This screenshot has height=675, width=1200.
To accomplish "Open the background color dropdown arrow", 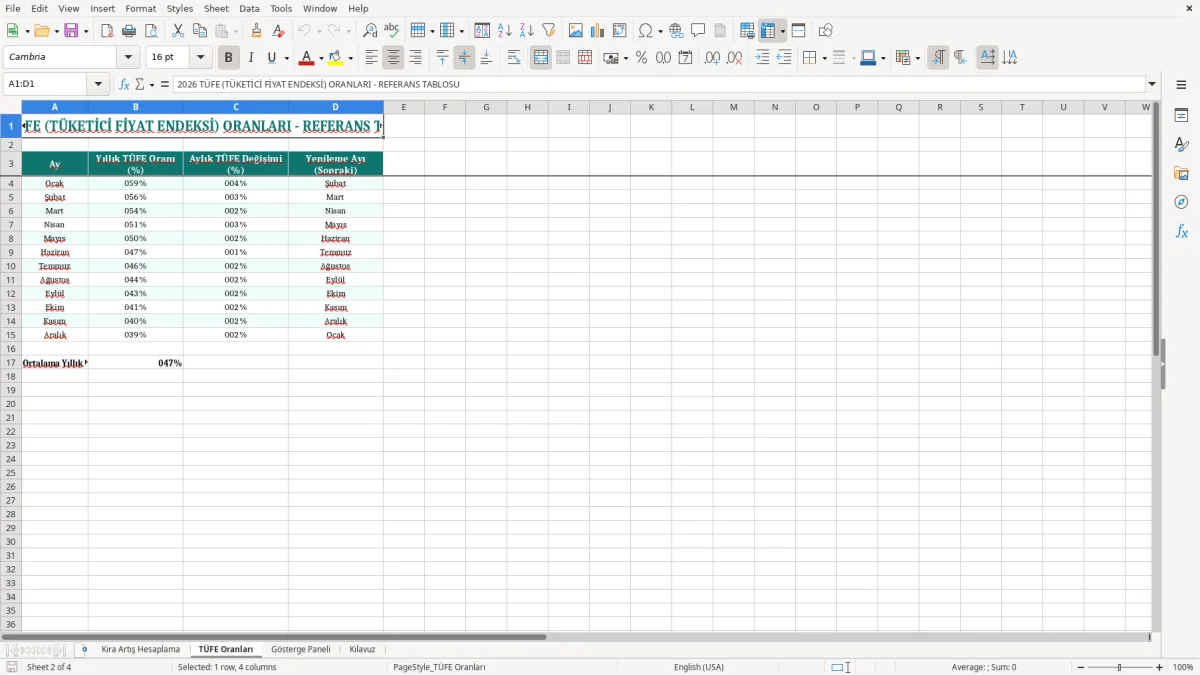I will click(353, 59).
